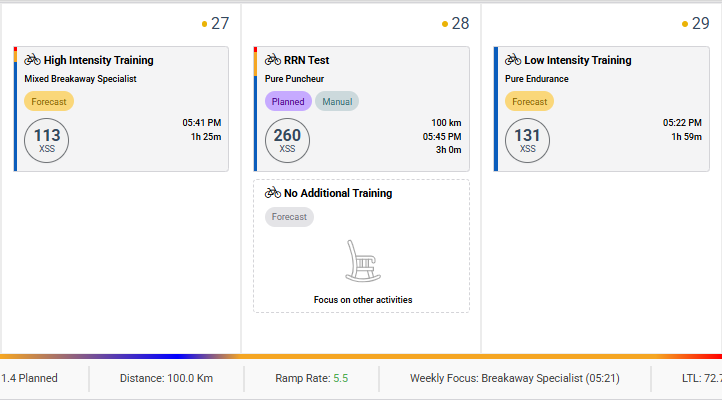Select day 28 date number

point(460,23)
